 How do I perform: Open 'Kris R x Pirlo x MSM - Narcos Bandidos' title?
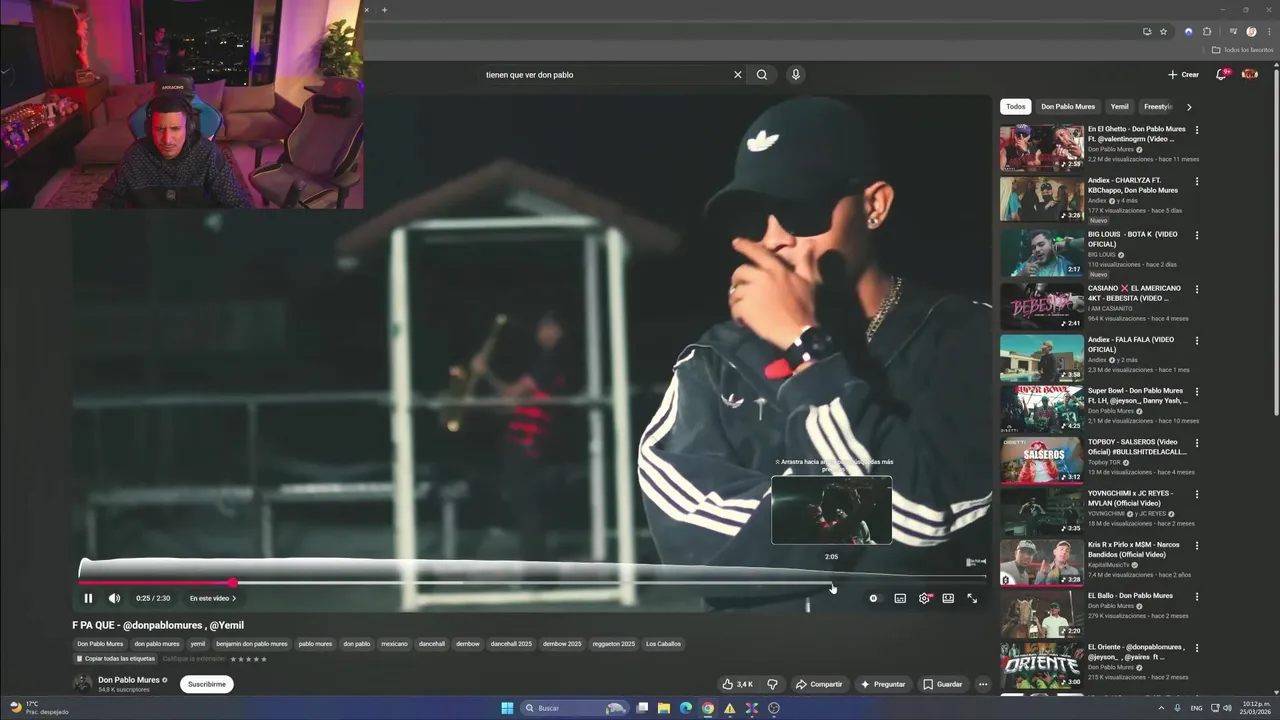coord(1133,549)
